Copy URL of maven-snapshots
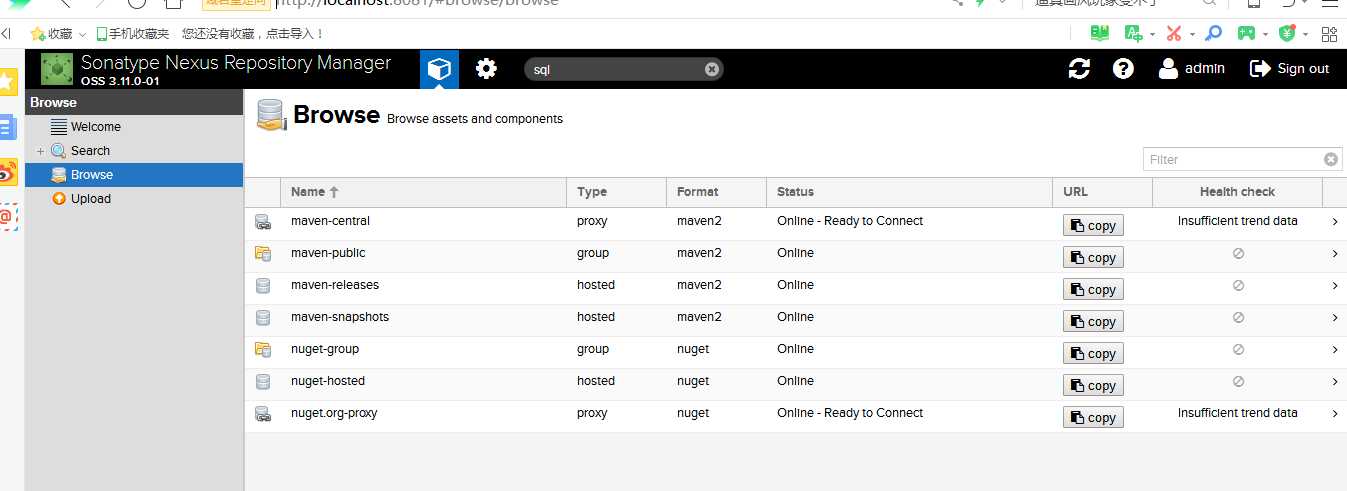The width and height of the screenshot is (1347, 491). click(1093, 321)
